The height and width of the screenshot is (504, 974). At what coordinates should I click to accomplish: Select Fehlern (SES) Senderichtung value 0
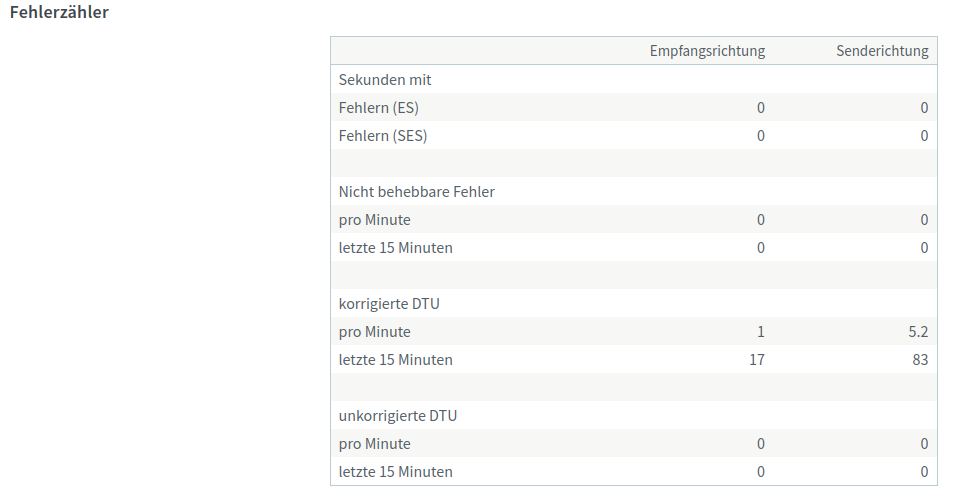[924, 135]
